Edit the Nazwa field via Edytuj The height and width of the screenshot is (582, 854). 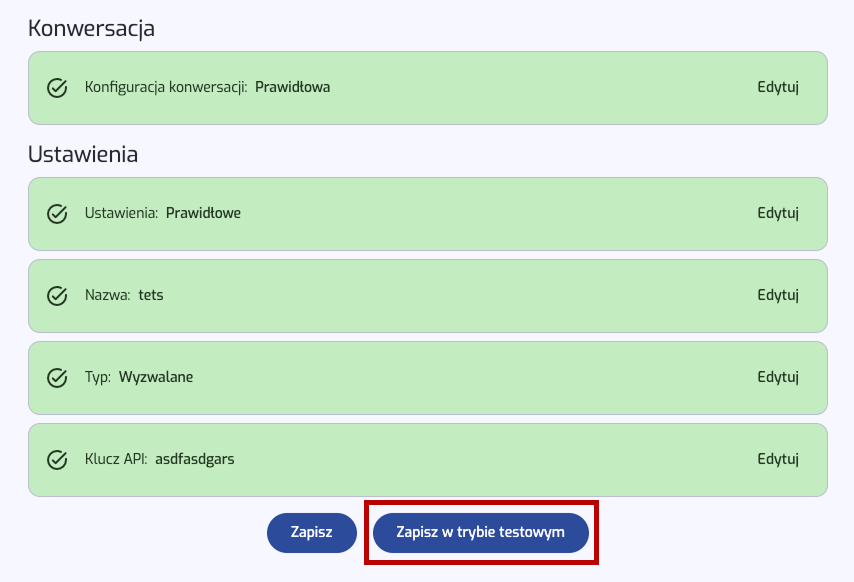point(778,296)
